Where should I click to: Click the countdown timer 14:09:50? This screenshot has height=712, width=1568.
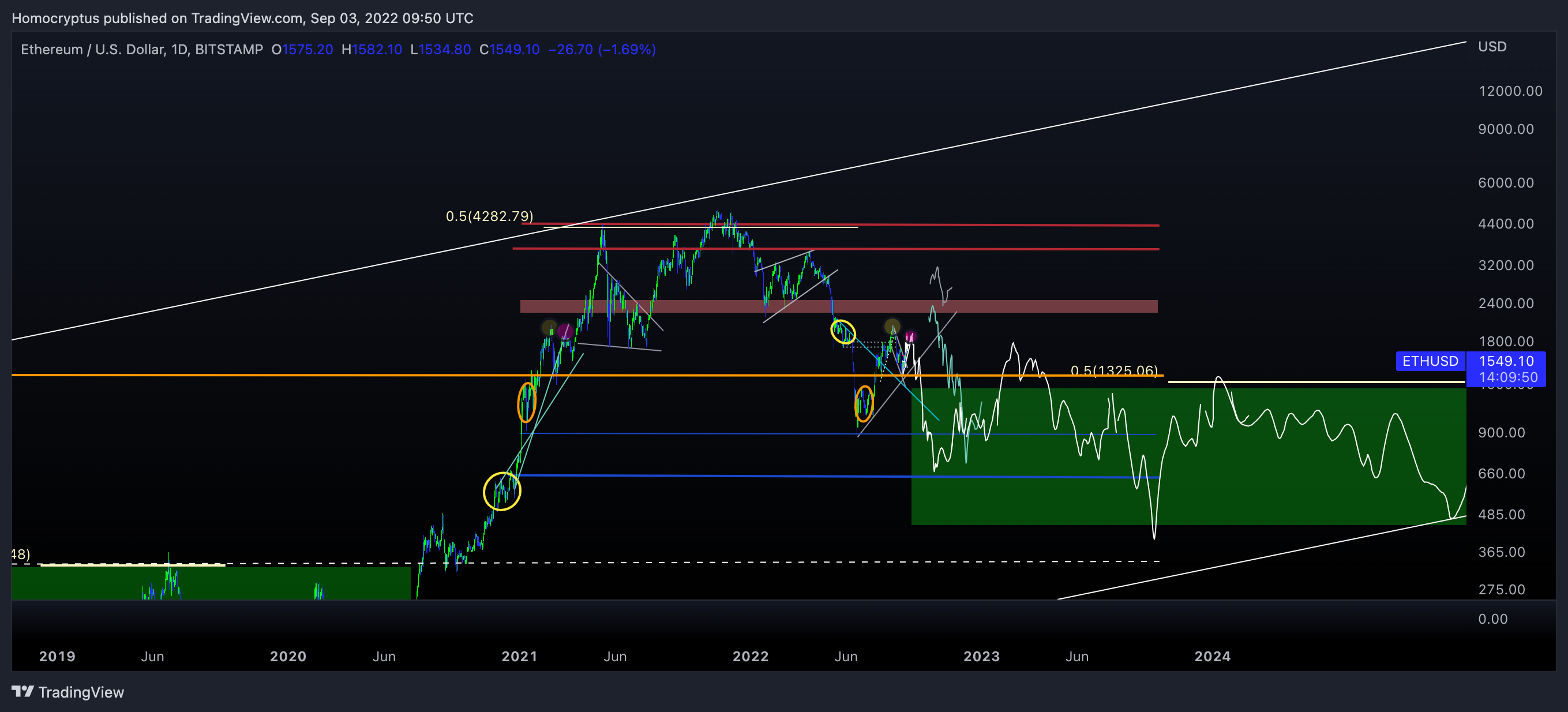[1509, 377]
